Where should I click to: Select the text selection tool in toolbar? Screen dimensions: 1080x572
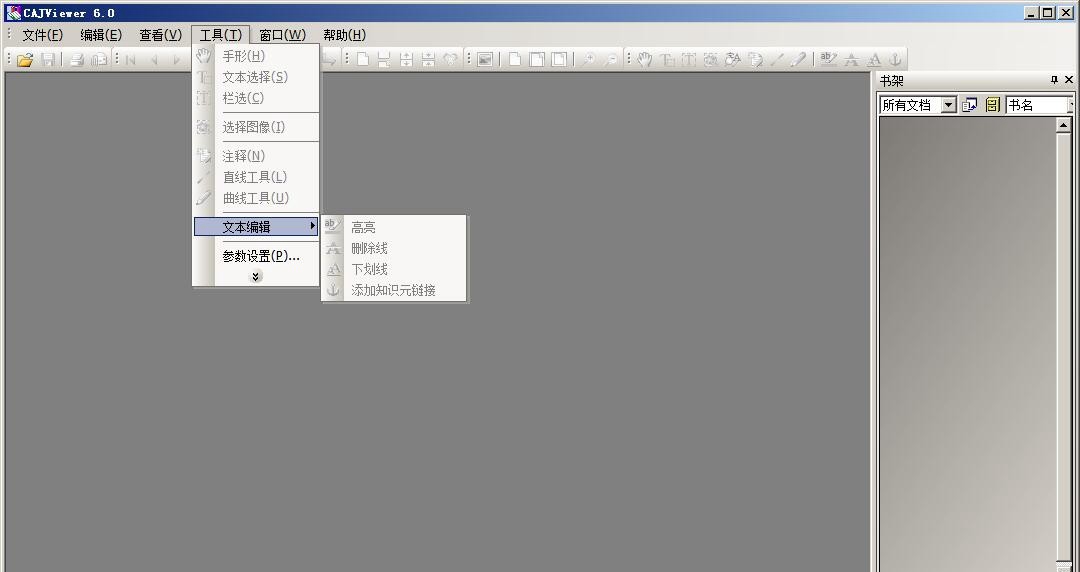coord(667,60)
